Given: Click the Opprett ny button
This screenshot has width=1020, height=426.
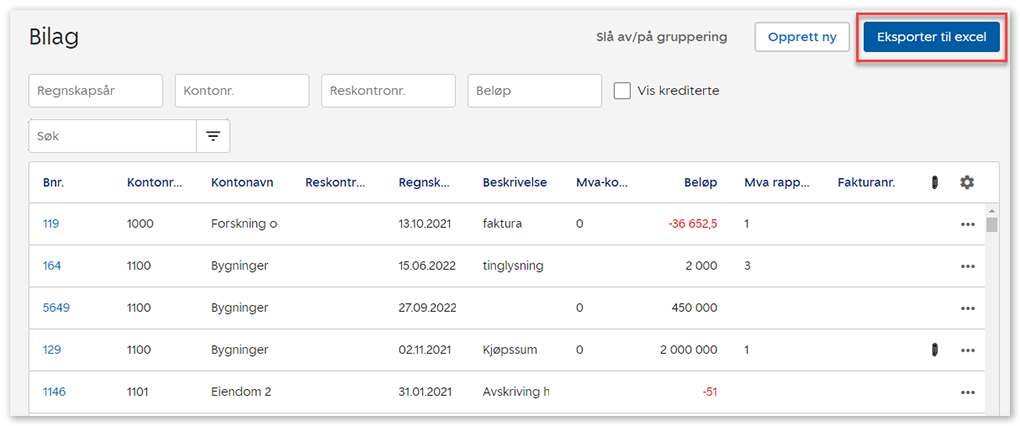Looking at the screenshot, I should (802, 37).
